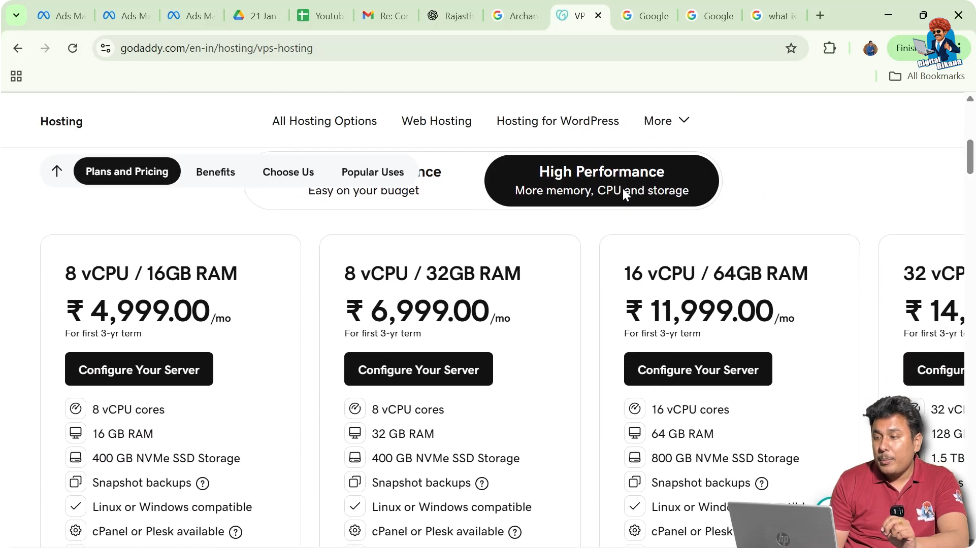The image size is (979, 548).
Task: Click the browser back arrow
Action: pyautogui.click(x=17, y=48)
